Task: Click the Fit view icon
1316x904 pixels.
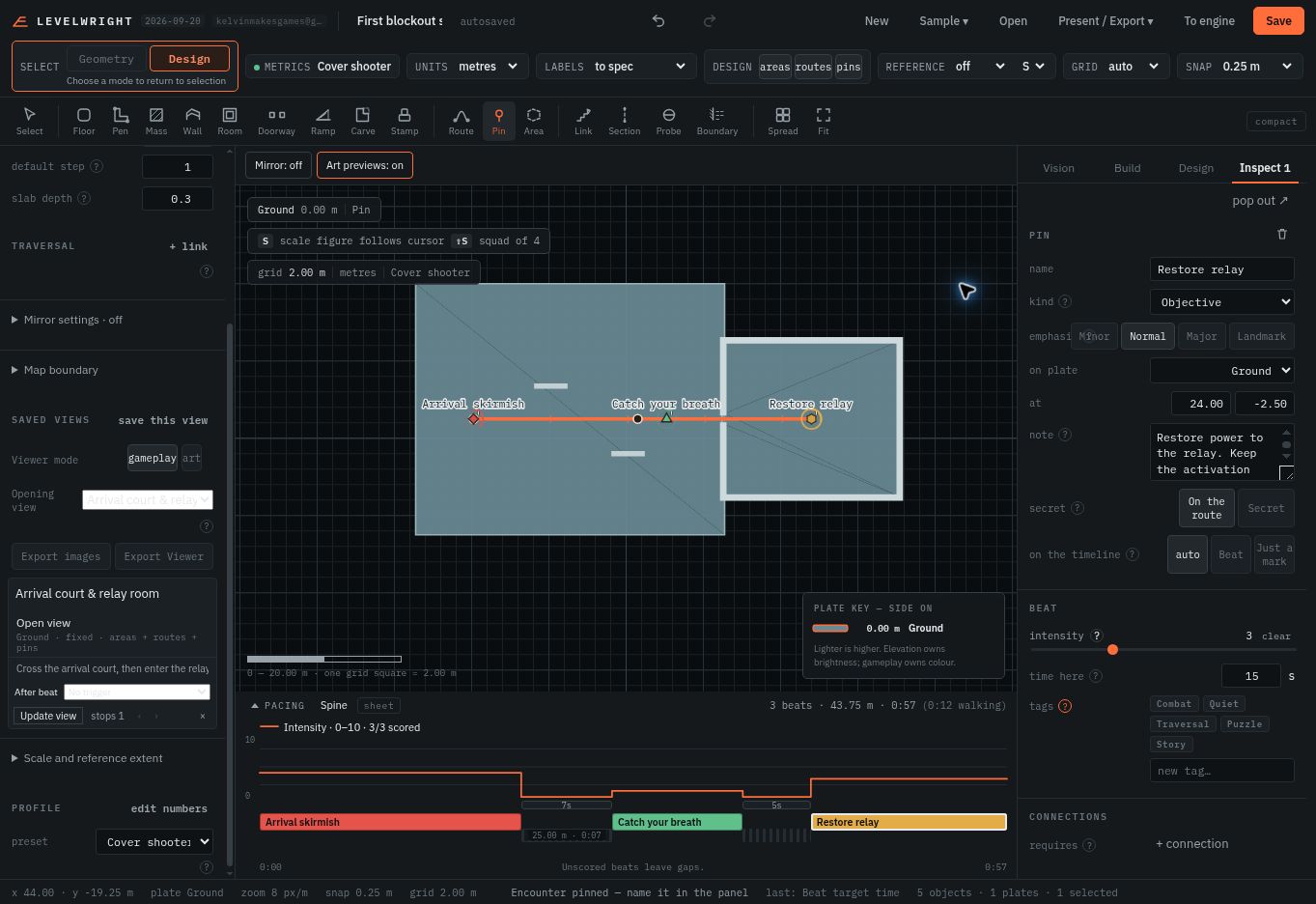Action: 823,122
